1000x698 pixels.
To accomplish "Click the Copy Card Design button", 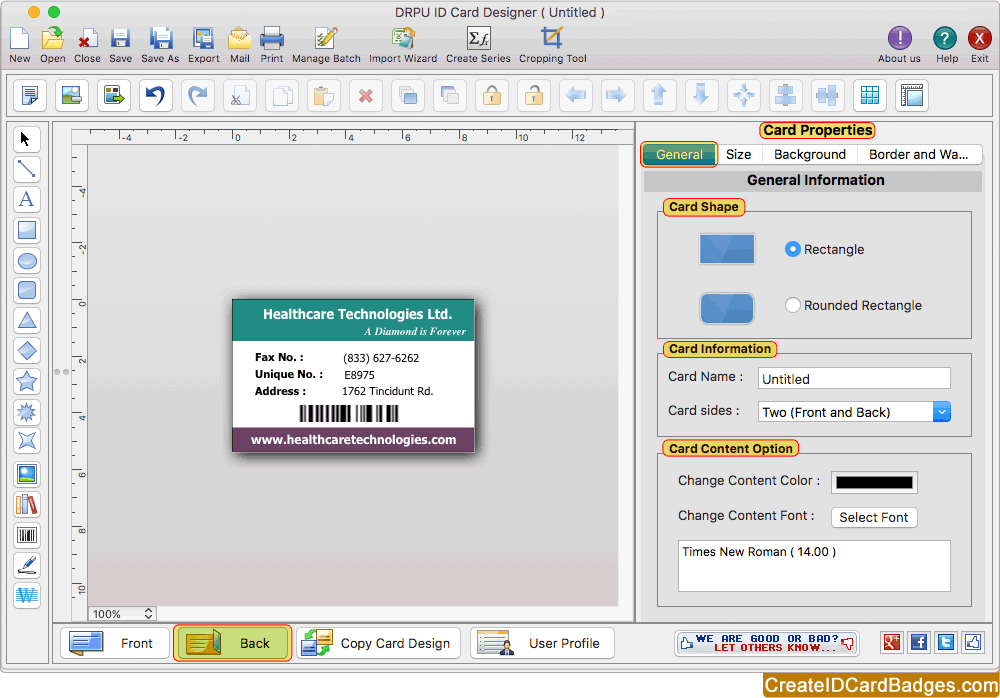I will coord(379,643).
